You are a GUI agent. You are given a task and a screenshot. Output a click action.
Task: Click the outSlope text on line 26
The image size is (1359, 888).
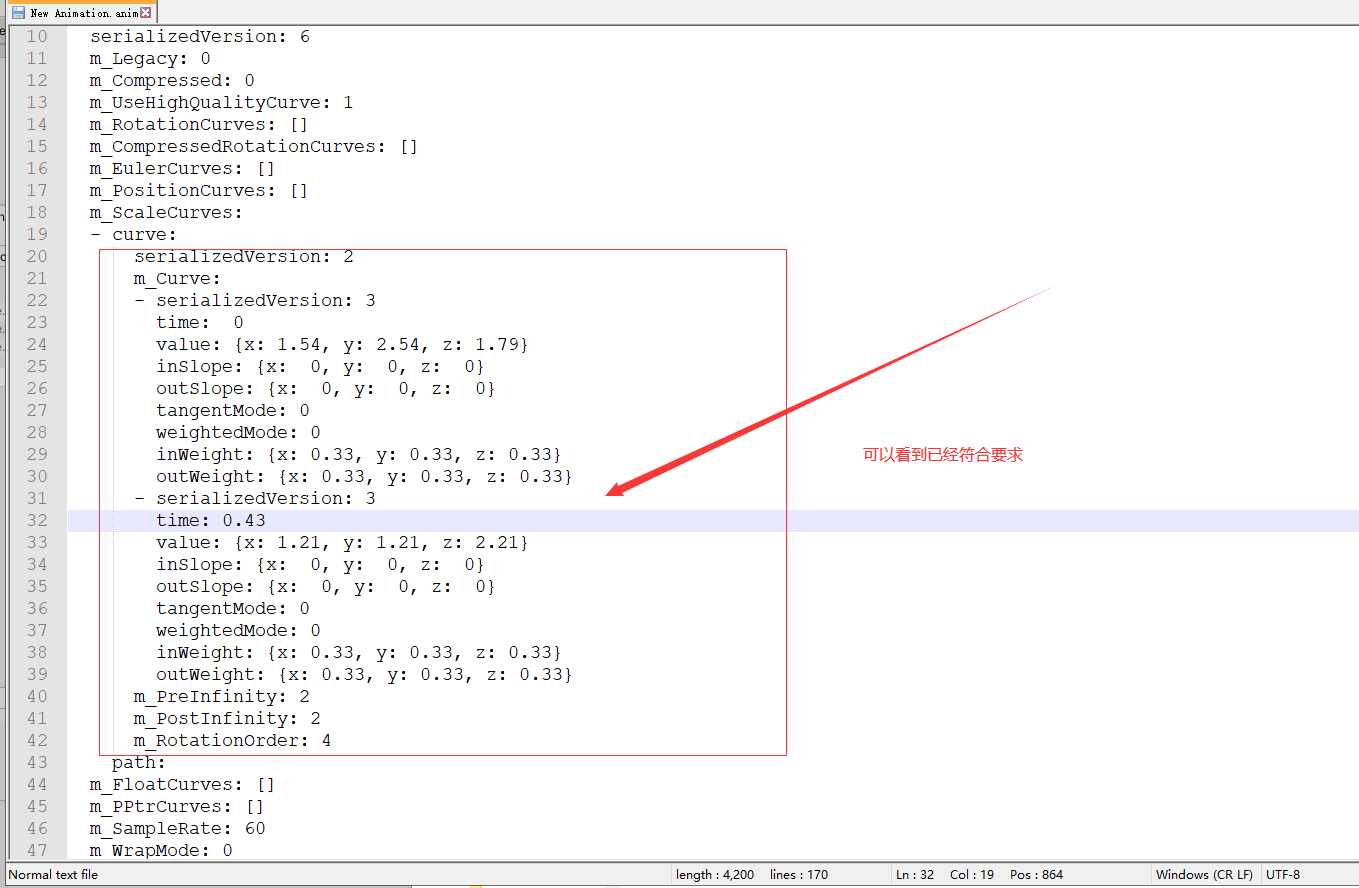(326, 388)
